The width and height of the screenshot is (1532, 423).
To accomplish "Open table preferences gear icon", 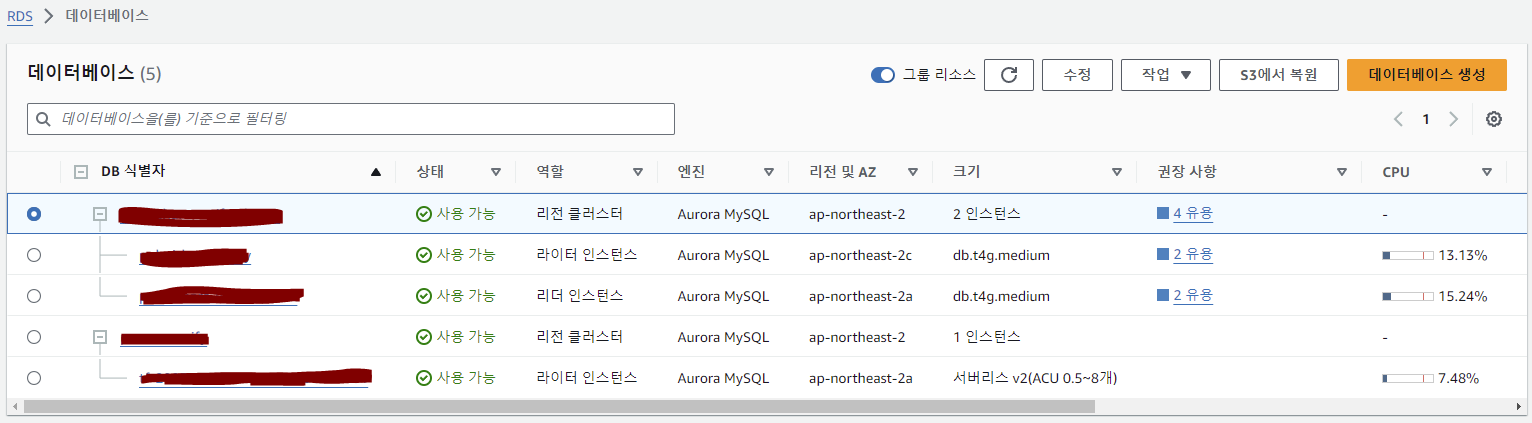I will click(1494, 119).
